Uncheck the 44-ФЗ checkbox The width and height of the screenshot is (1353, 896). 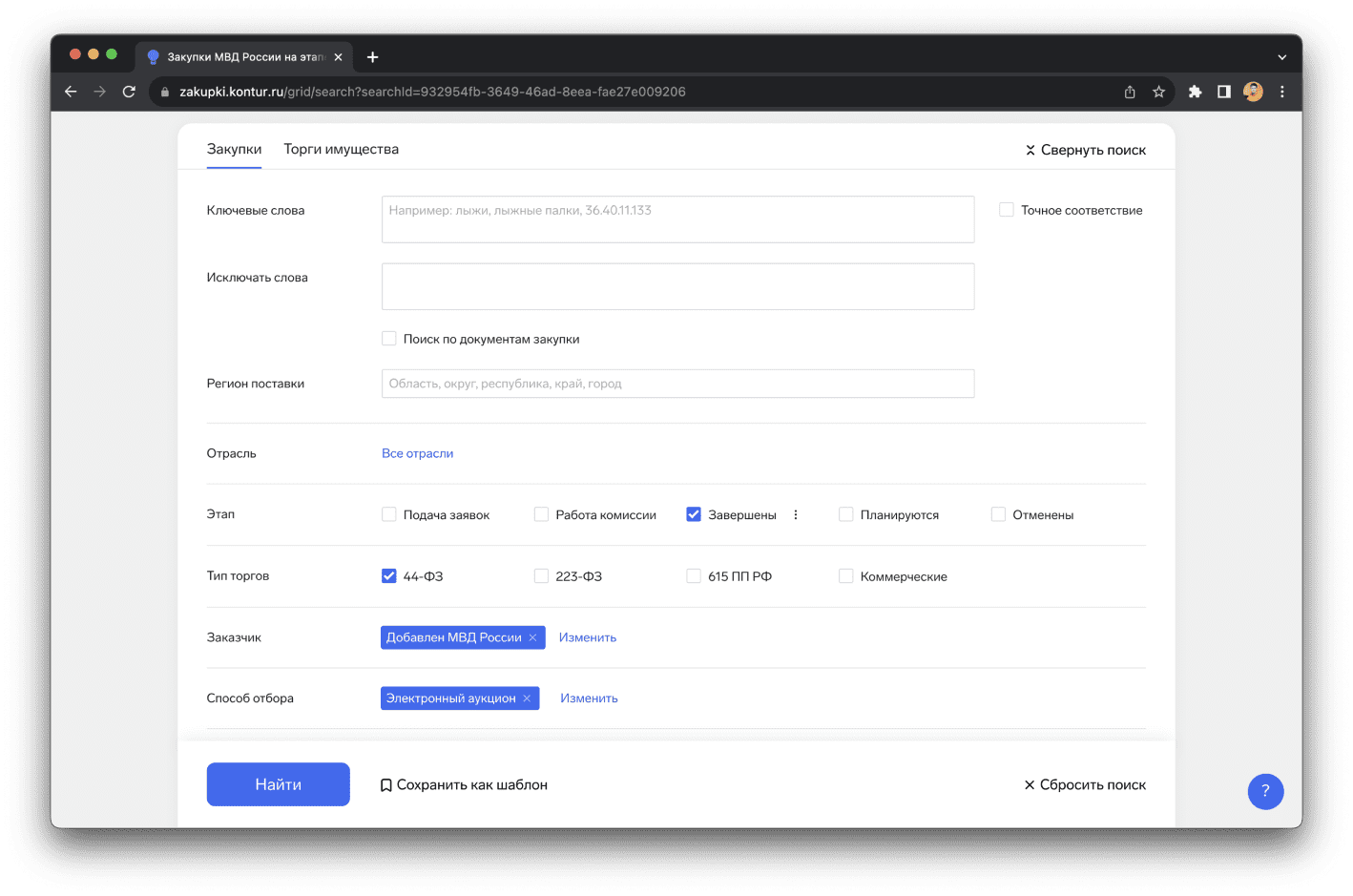pos(389,576)
